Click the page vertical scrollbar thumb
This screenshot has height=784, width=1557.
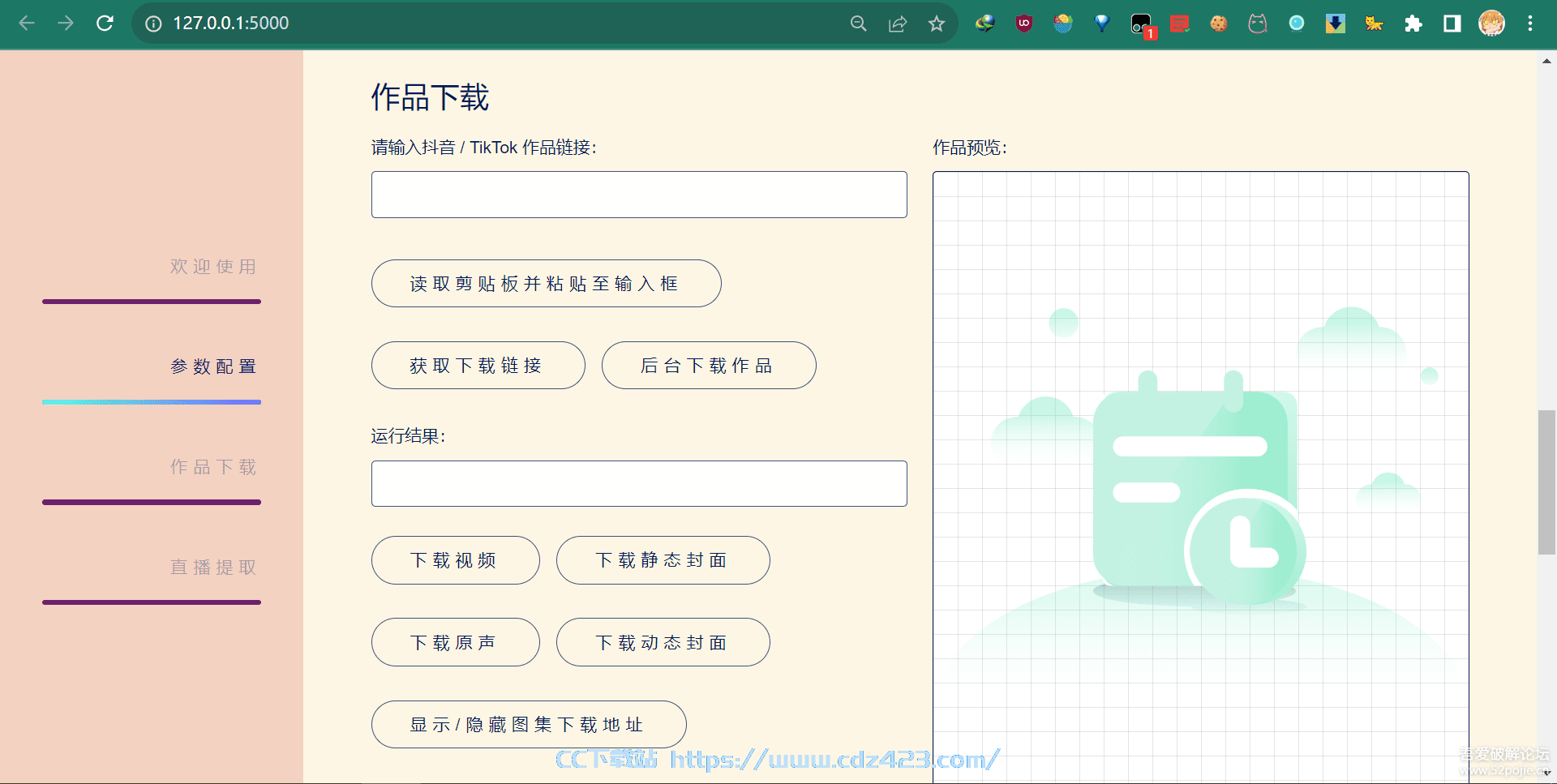(x=1546, y=482)
